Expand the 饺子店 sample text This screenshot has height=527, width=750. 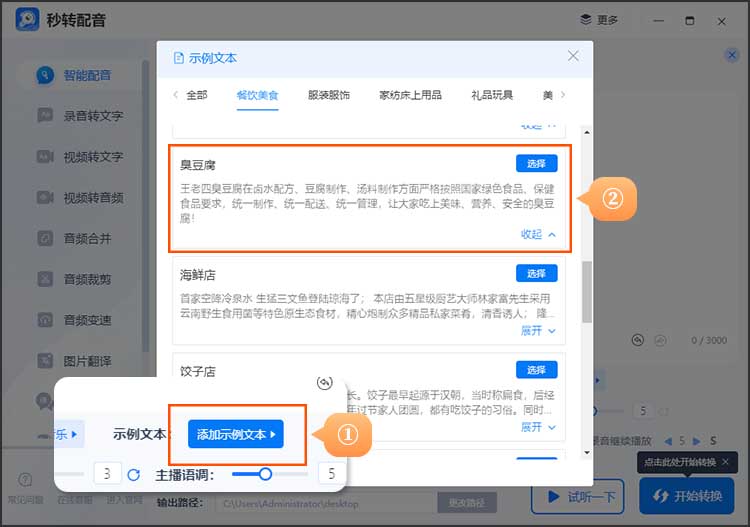coord(538,427)
